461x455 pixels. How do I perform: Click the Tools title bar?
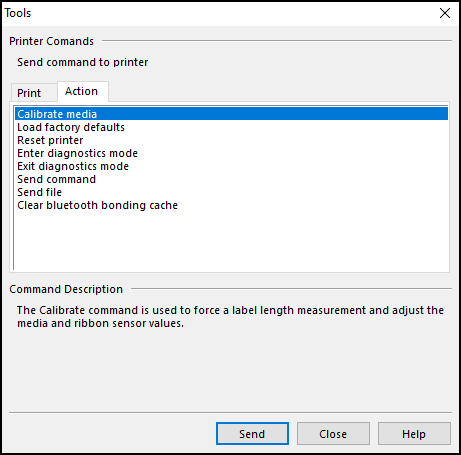pos(217,13)
